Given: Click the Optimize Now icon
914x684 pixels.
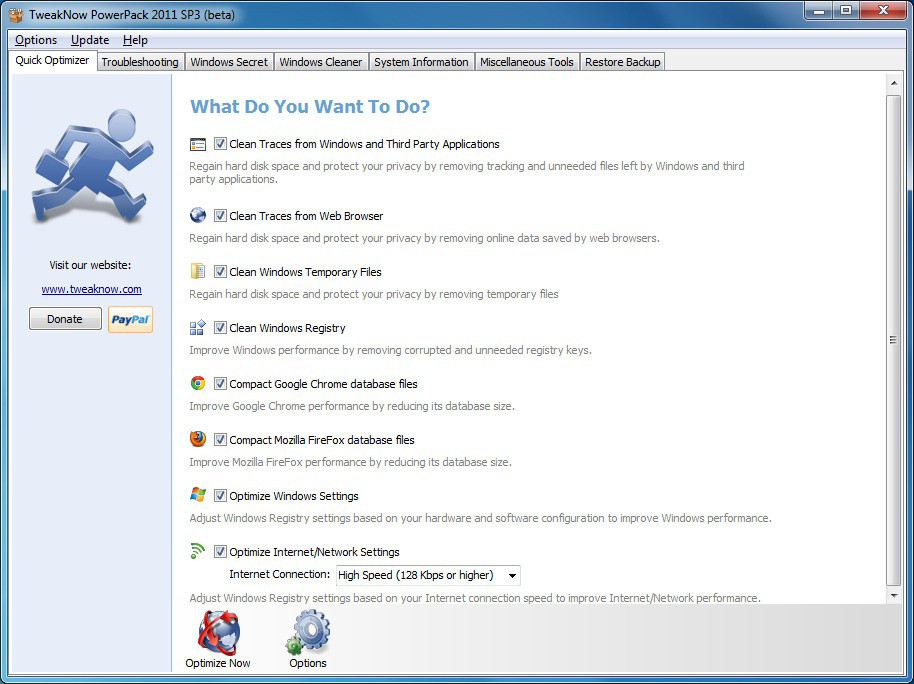Looking at the screenshot, I should (x=217, y=633).
